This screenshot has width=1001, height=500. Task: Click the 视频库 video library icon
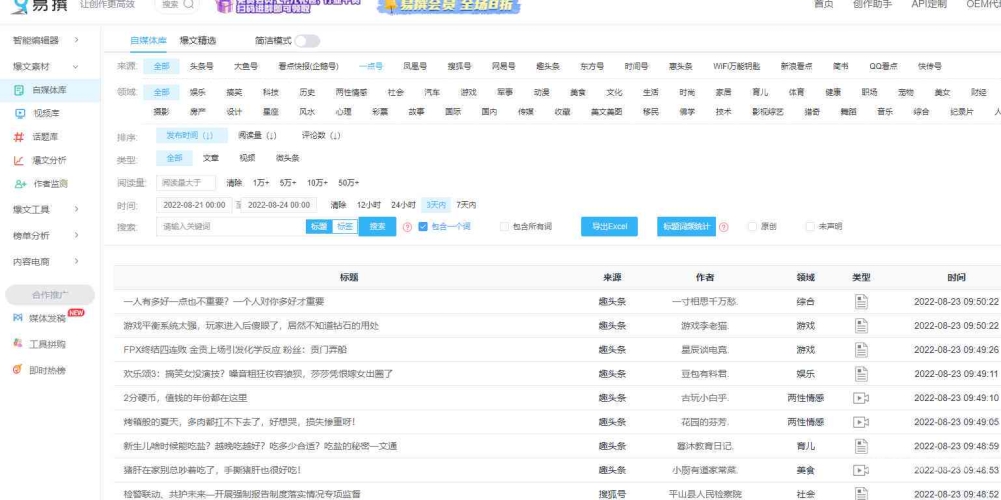tap(19, 114)
